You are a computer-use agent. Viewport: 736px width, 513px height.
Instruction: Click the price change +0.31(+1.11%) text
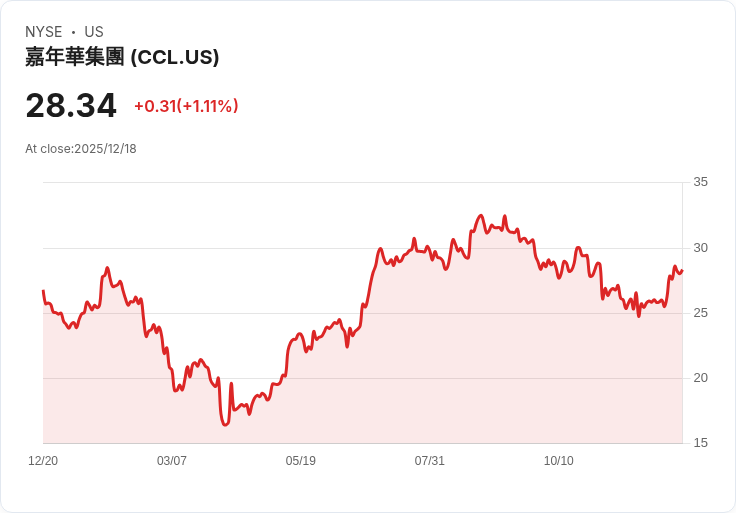point(186,106)
